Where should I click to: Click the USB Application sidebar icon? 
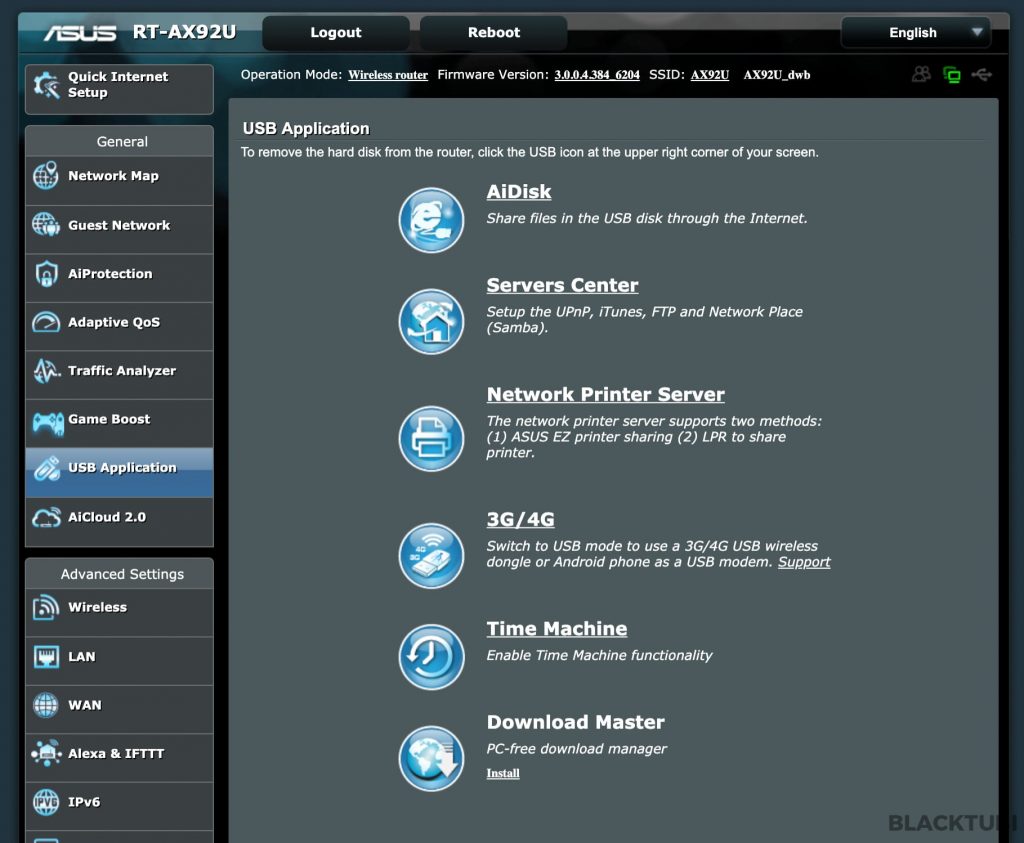(x=46, y=468)
